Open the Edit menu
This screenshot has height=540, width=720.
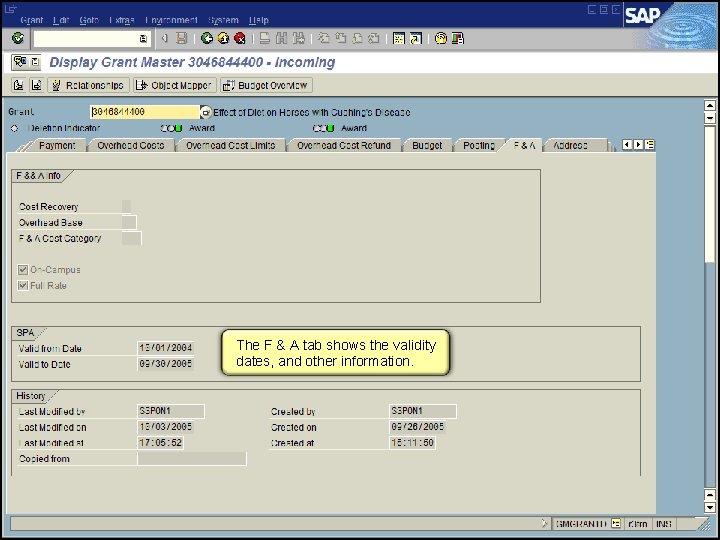[61, 20]
